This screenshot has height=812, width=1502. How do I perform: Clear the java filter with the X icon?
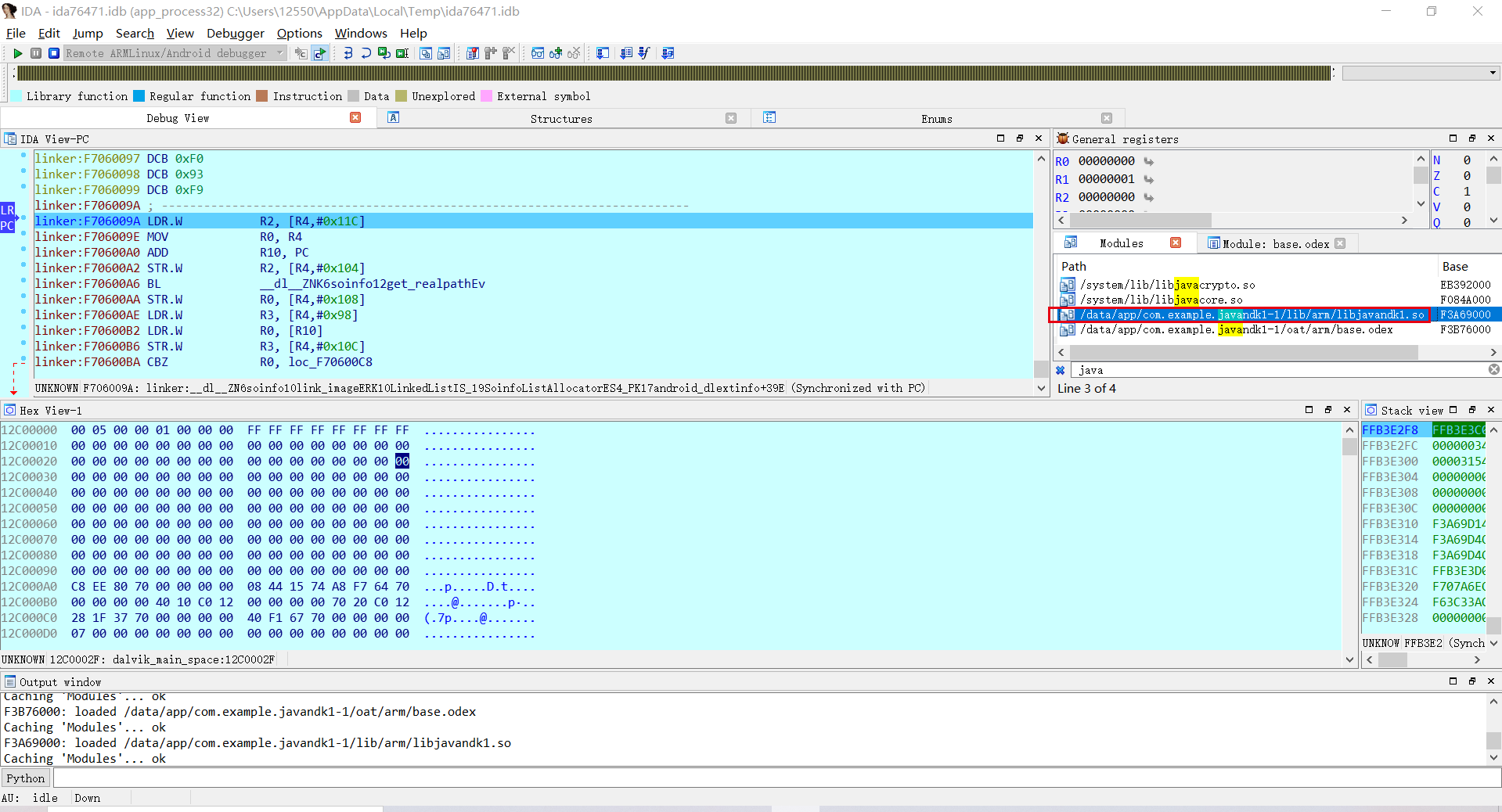[x=1493, y=370]
